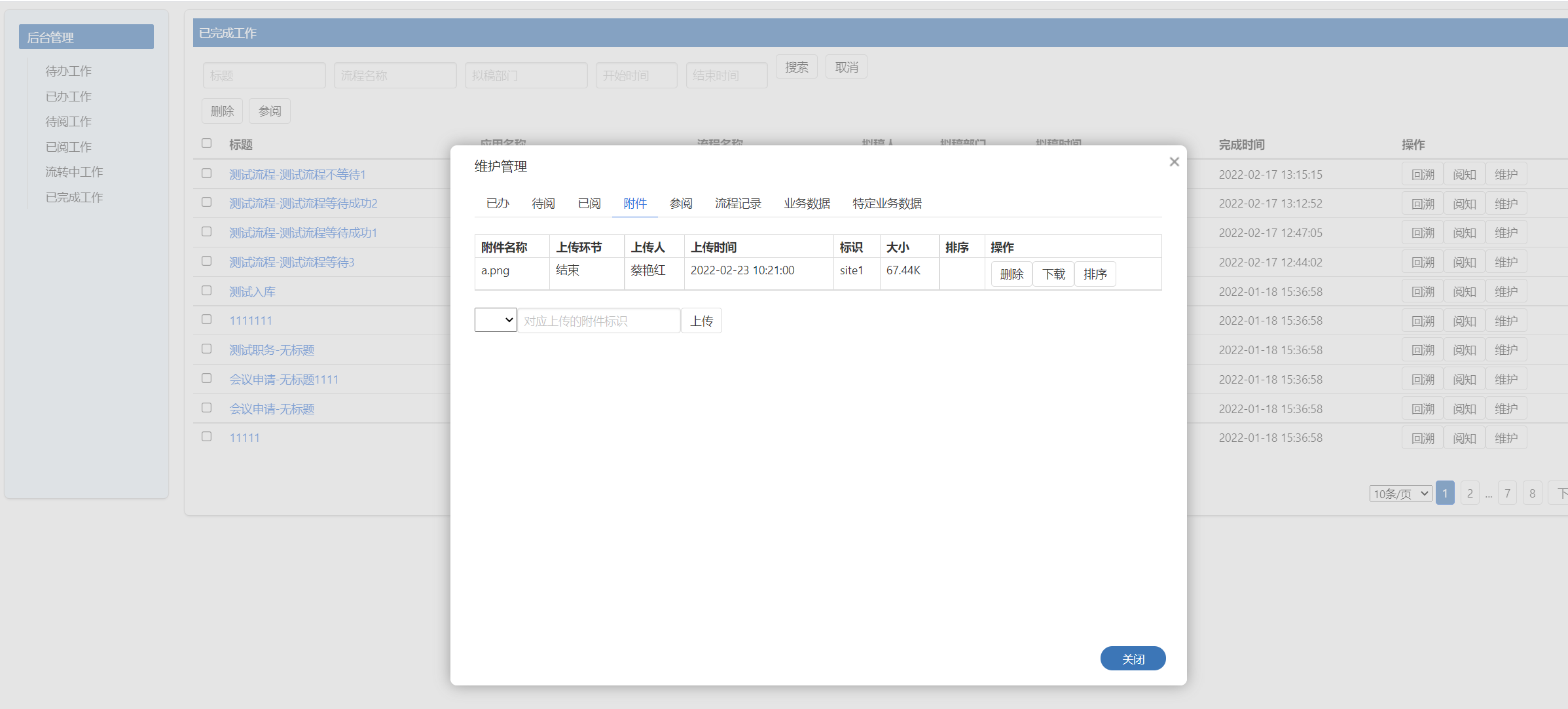Toggle the select-all checkbox in table header
This screenshot has height=709, width=1568.
[x=207, y=143]
